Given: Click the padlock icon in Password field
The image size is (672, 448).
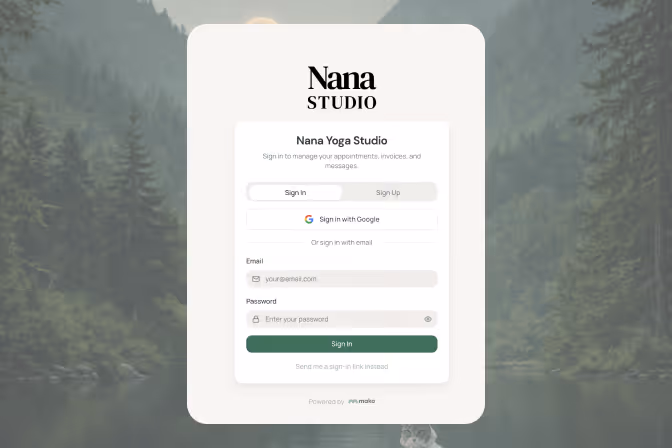Looking at the screenshot, I should pos(256,319).
